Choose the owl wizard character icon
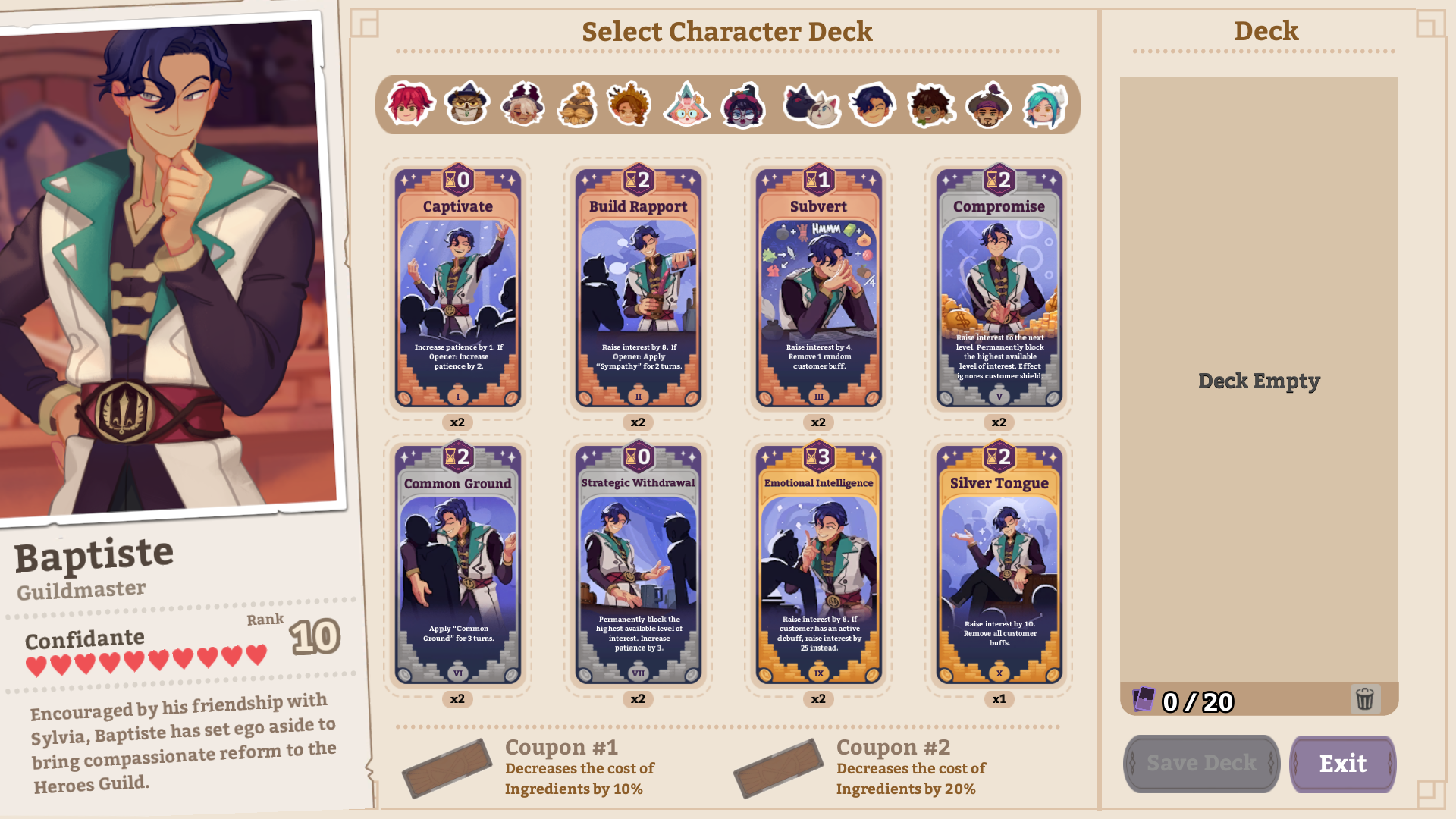The image size is (1456, 819). click(466, 104)
